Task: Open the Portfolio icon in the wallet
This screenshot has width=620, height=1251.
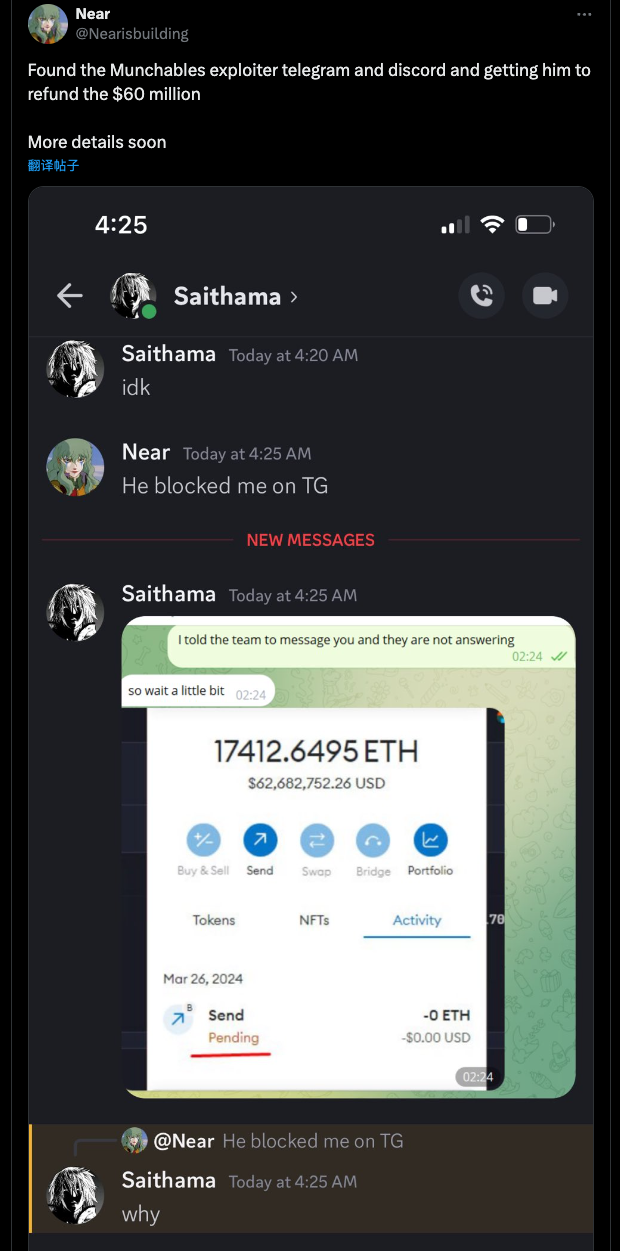Action: tap(430, 841)
